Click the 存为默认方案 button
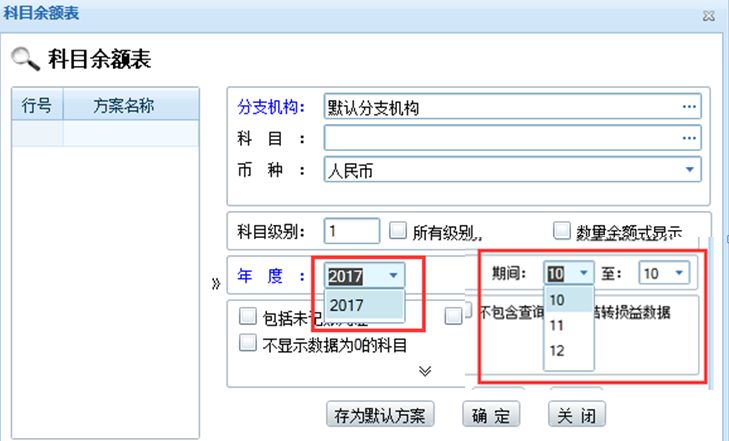729x441 pixels. pos(381,415)
